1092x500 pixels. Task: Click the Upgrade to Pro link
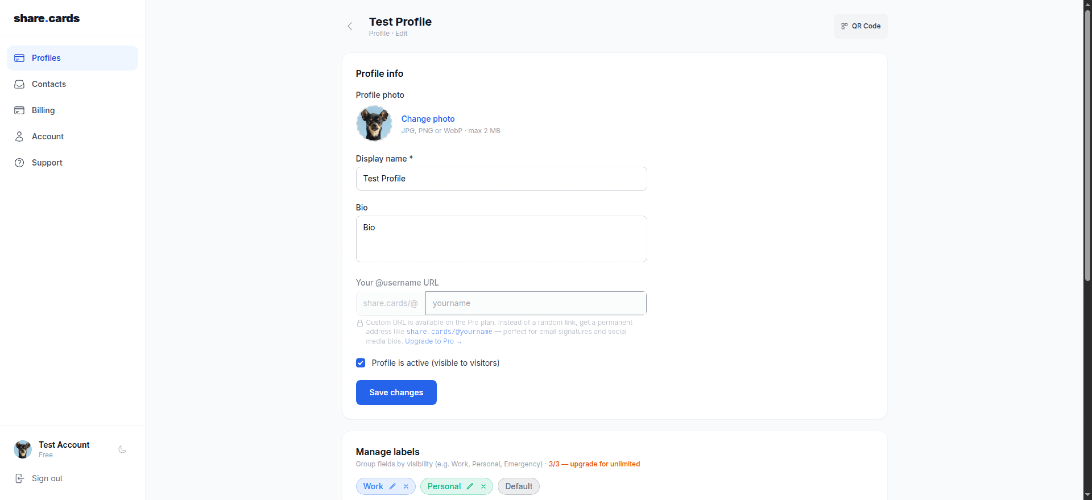click(x=434, y=341)
